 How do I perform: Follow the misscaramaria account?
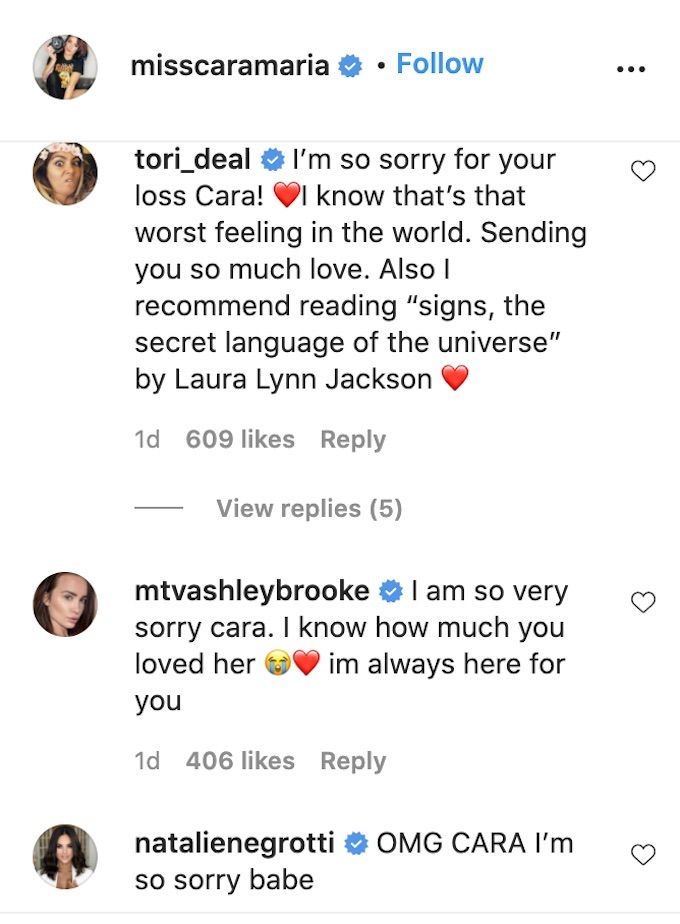tap(440, 64)
